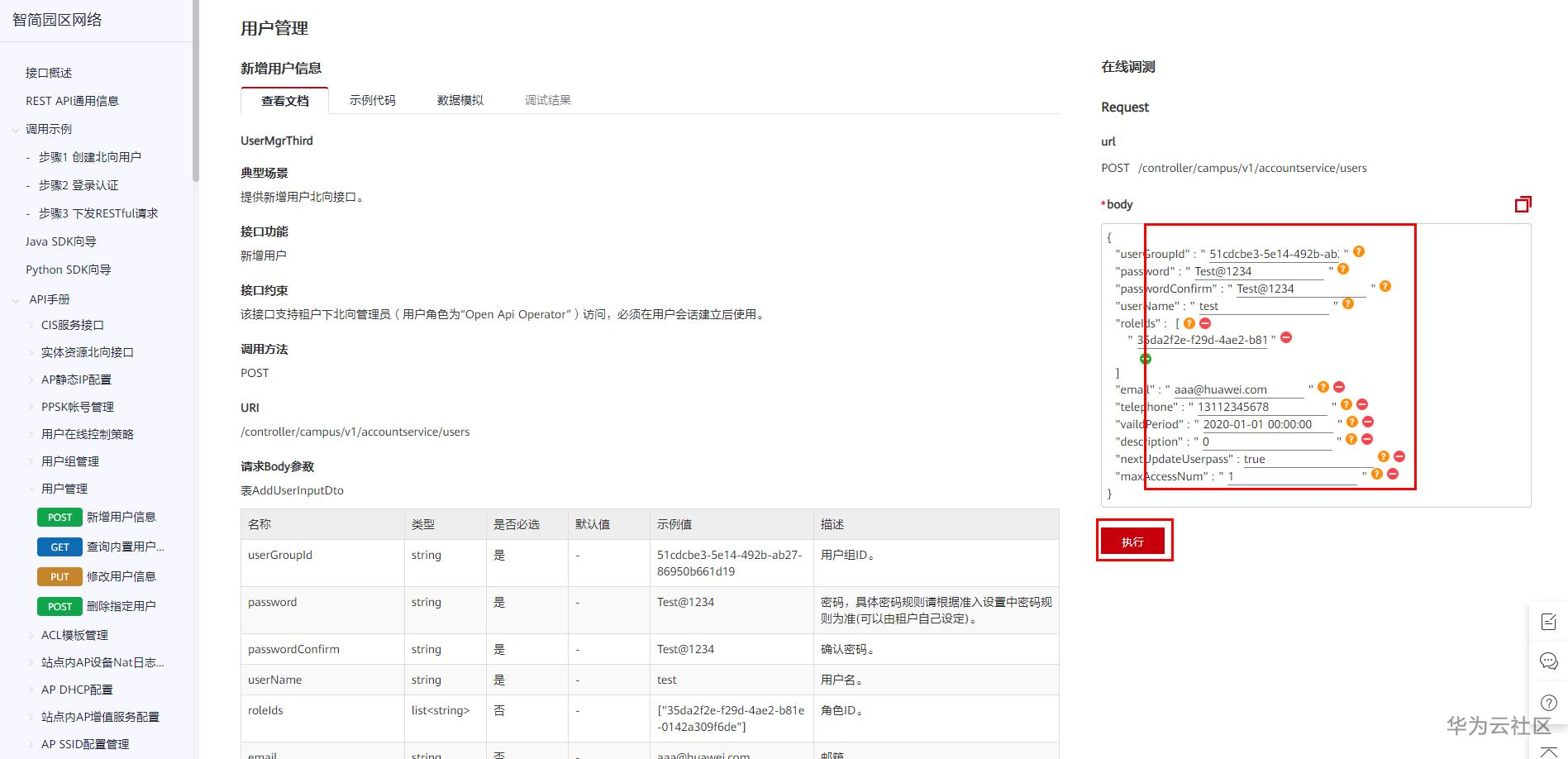Remove the description parameter
Image resolution: width=1568 pixels, height=759 pixels.
point(1367,439)
